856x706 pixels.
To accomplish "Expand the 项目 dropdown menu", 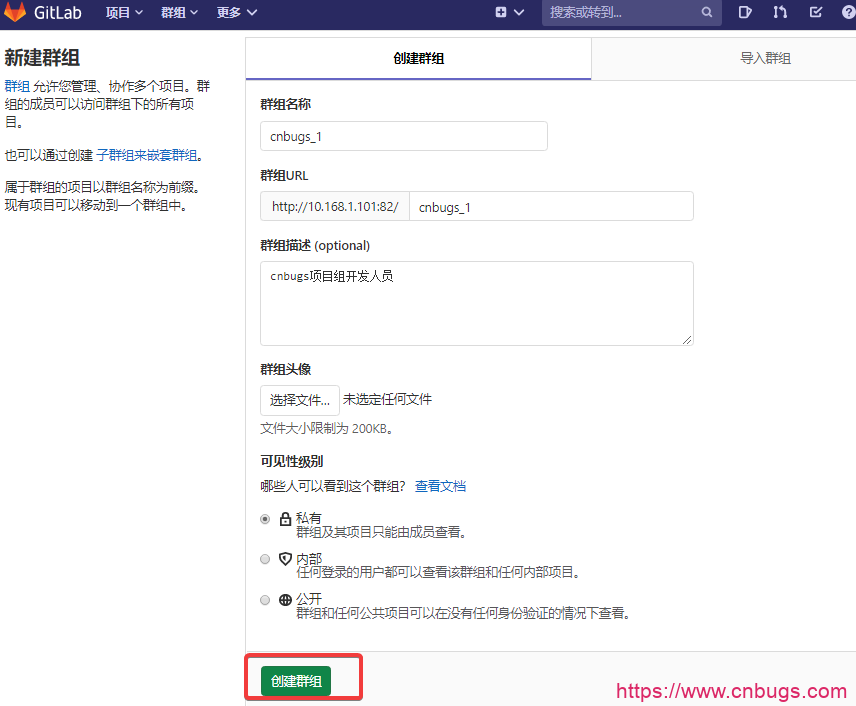I will [124, 13].
